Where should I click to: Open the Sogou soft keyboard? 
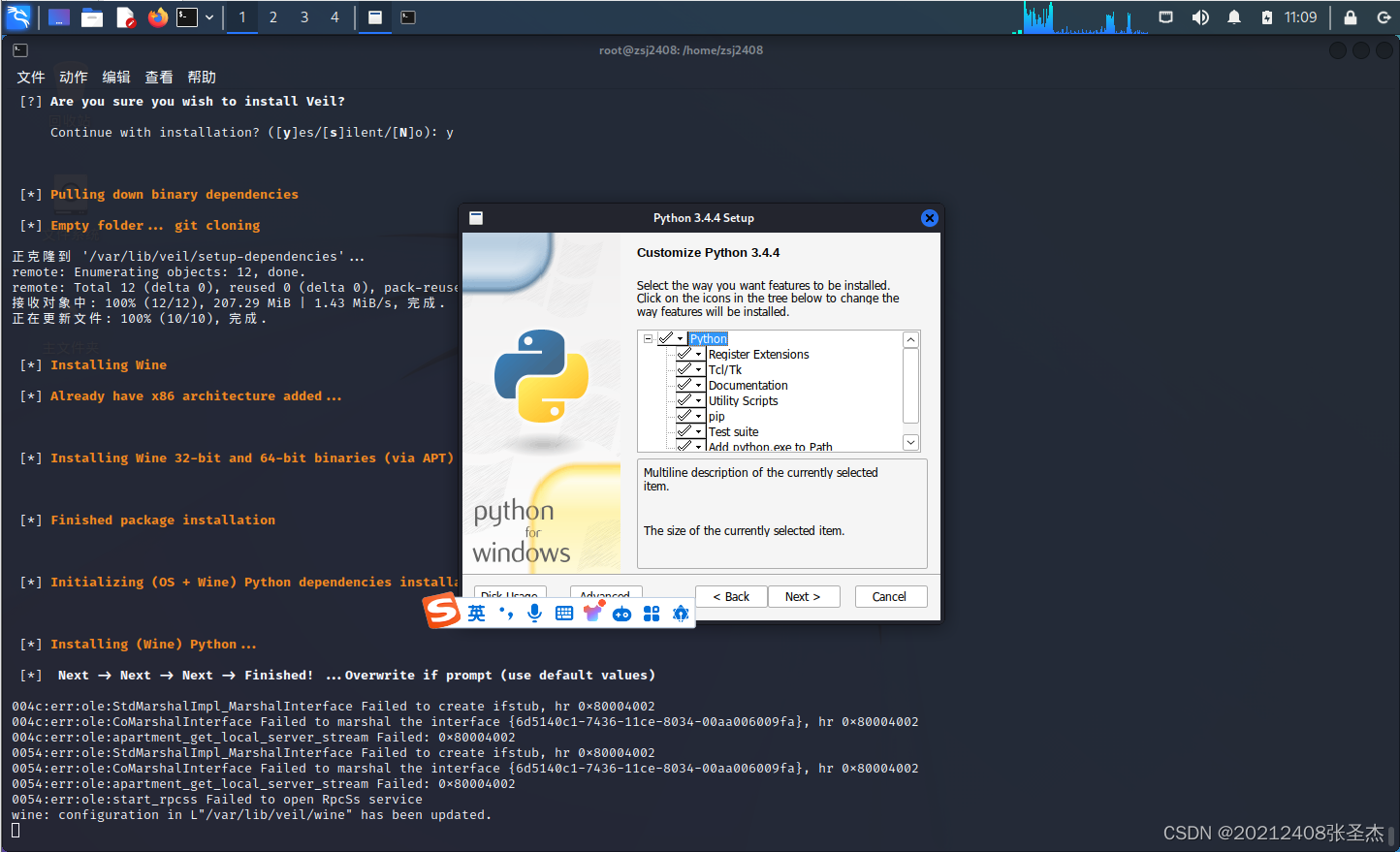(564, 614)
